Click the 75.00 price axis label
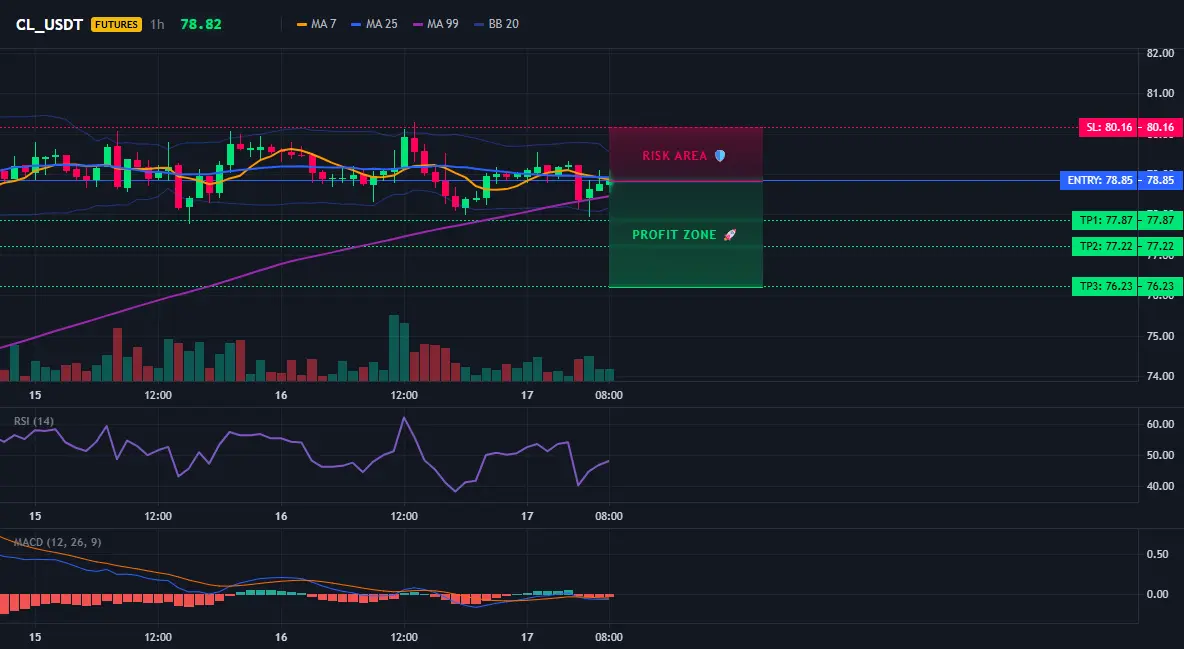Screen dimensions: 1184x649 point(1160,336)
